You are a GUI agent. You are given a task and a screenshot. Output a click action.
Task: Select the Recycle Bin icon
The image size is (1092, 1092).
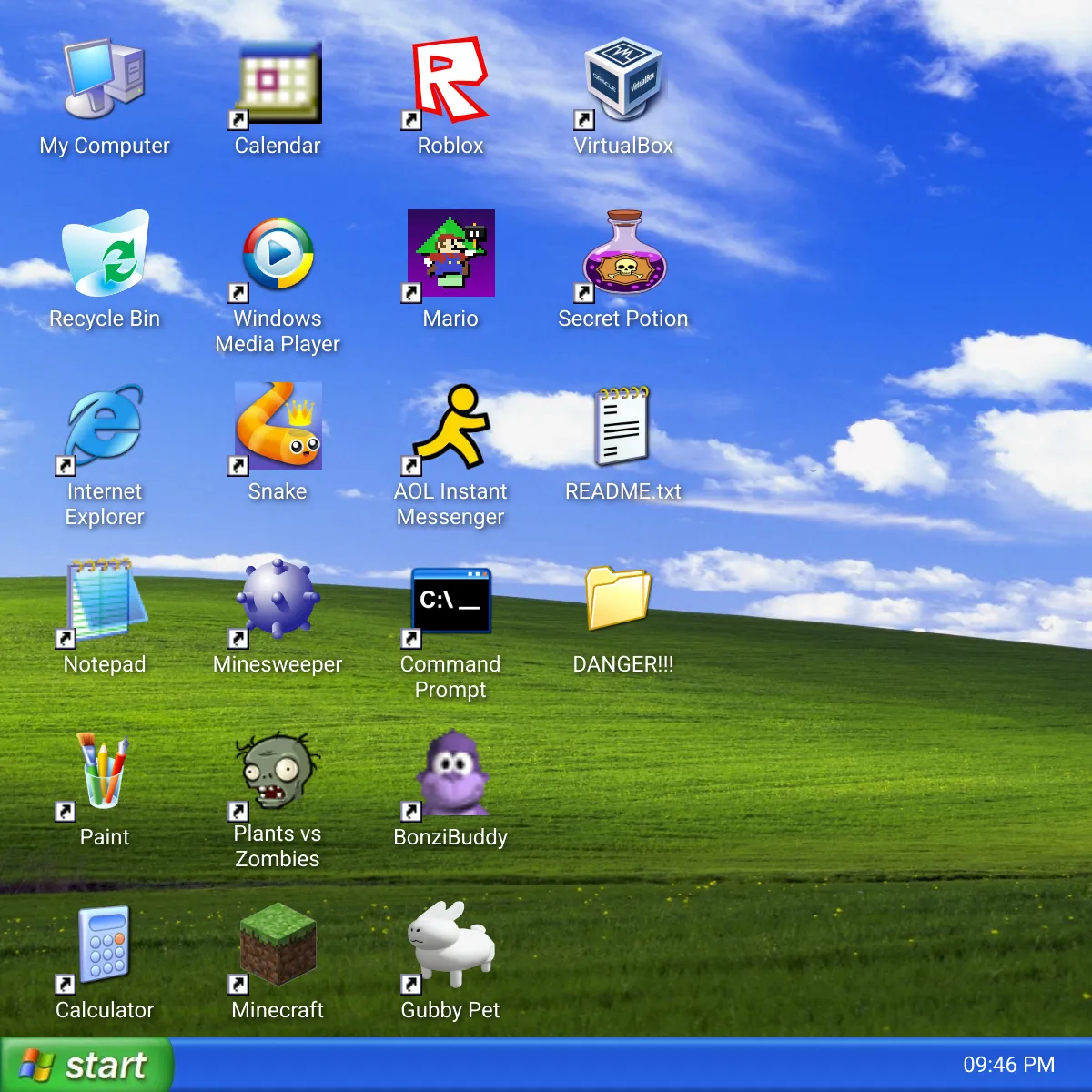tap(105, 253)
